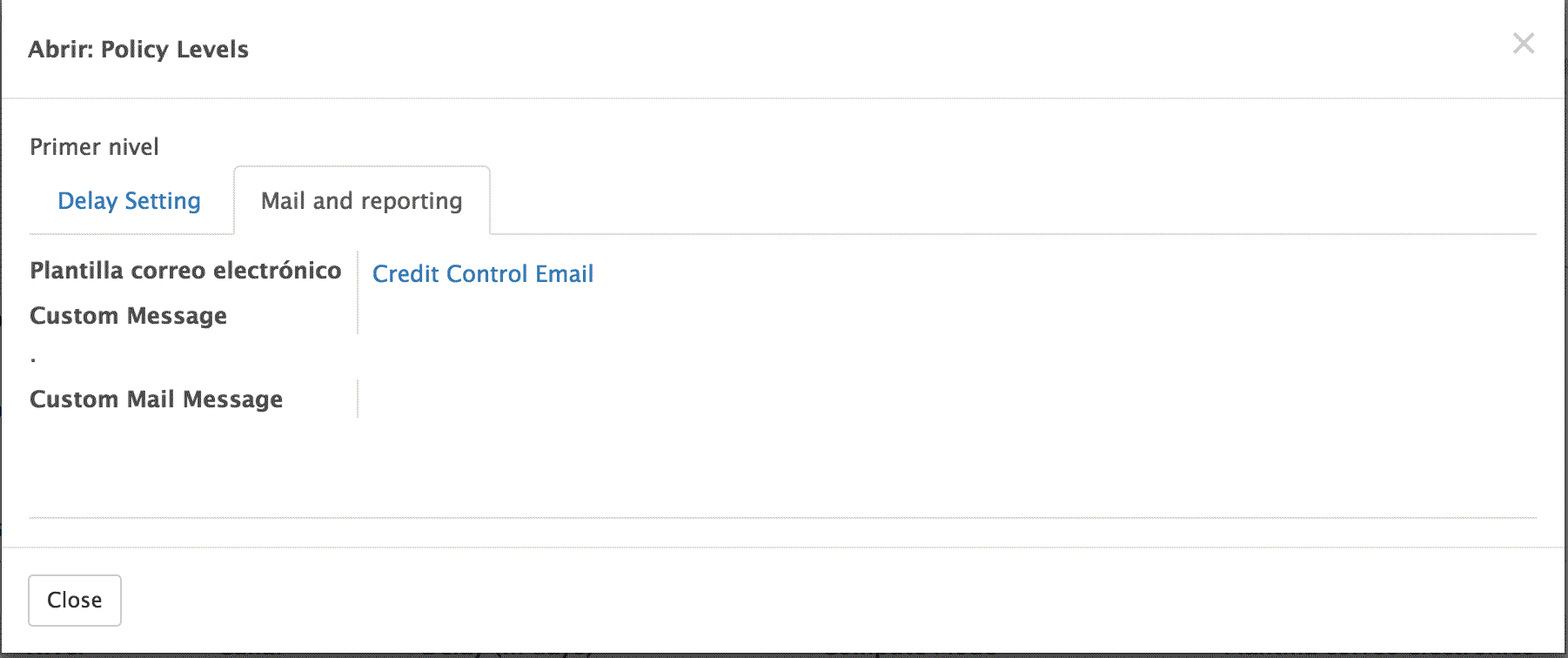
Task: Click the Custom Mail Message label
Action: tap(156, 399)
